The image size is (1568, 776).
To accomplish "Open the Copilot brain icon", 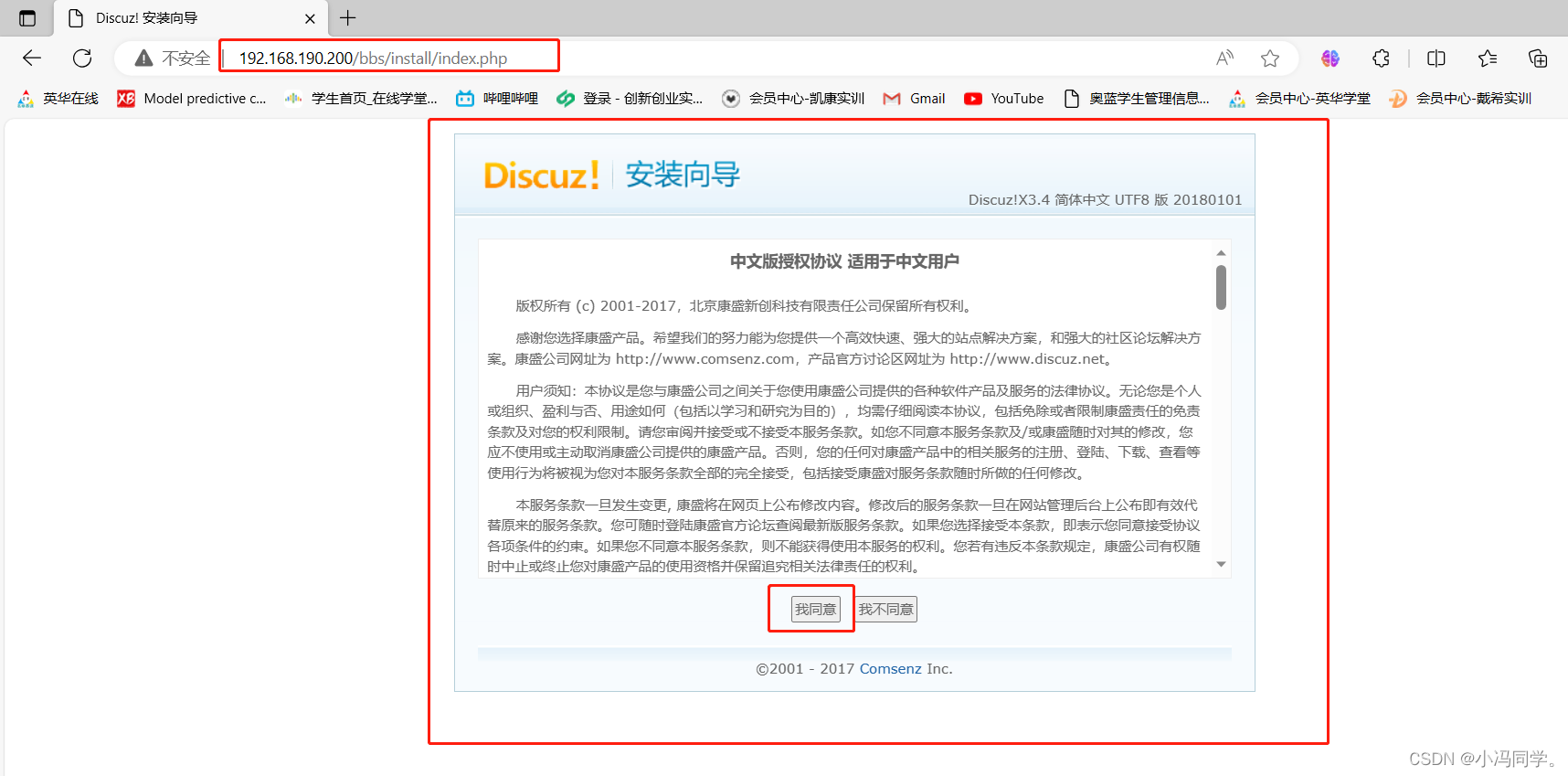I will click(x=1330, y=58).
